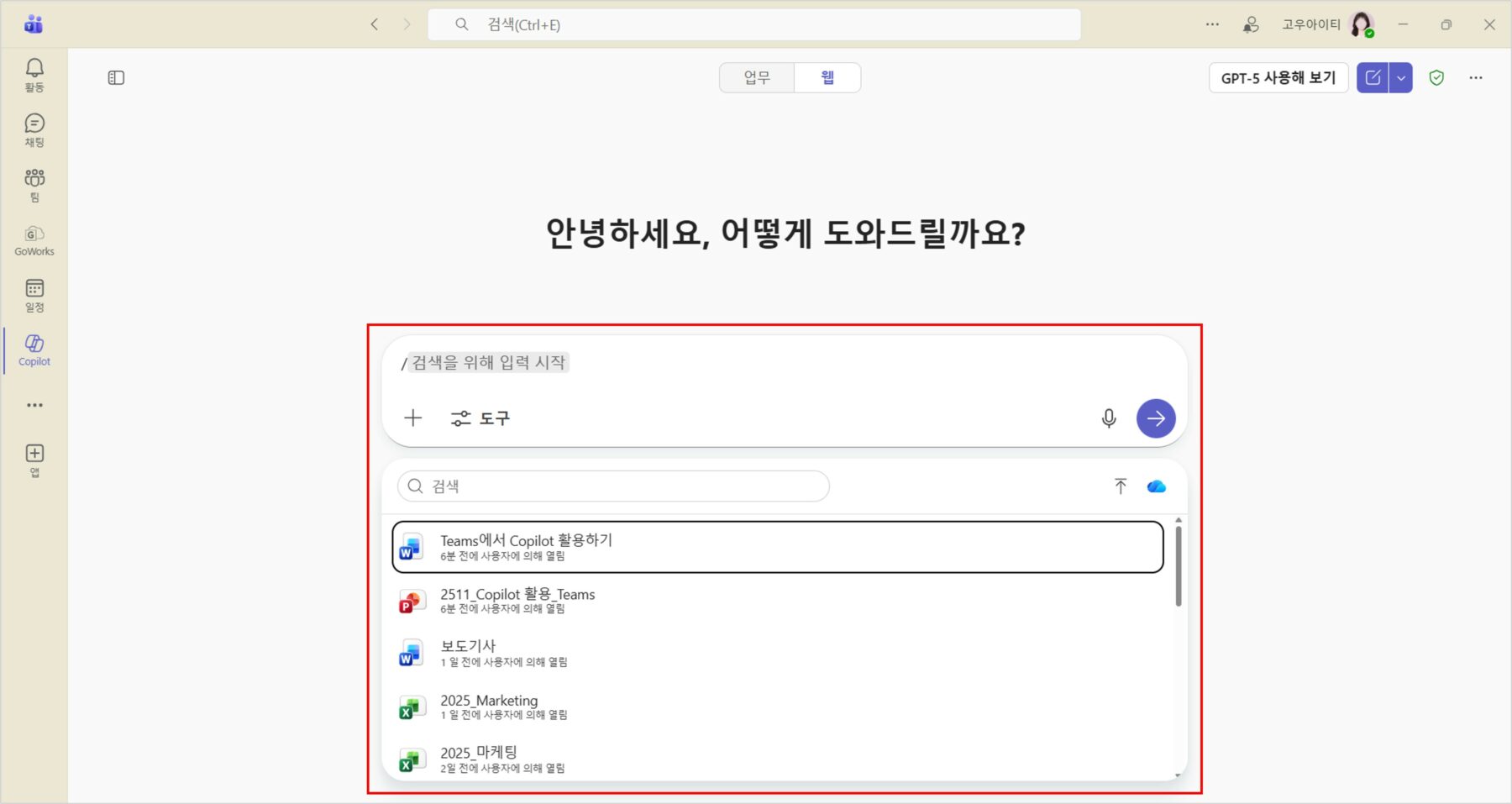Screen dimensions: 1512x804
Task: Click GPT-5 사용해 보기 button
Action: tap(1278, 78)
